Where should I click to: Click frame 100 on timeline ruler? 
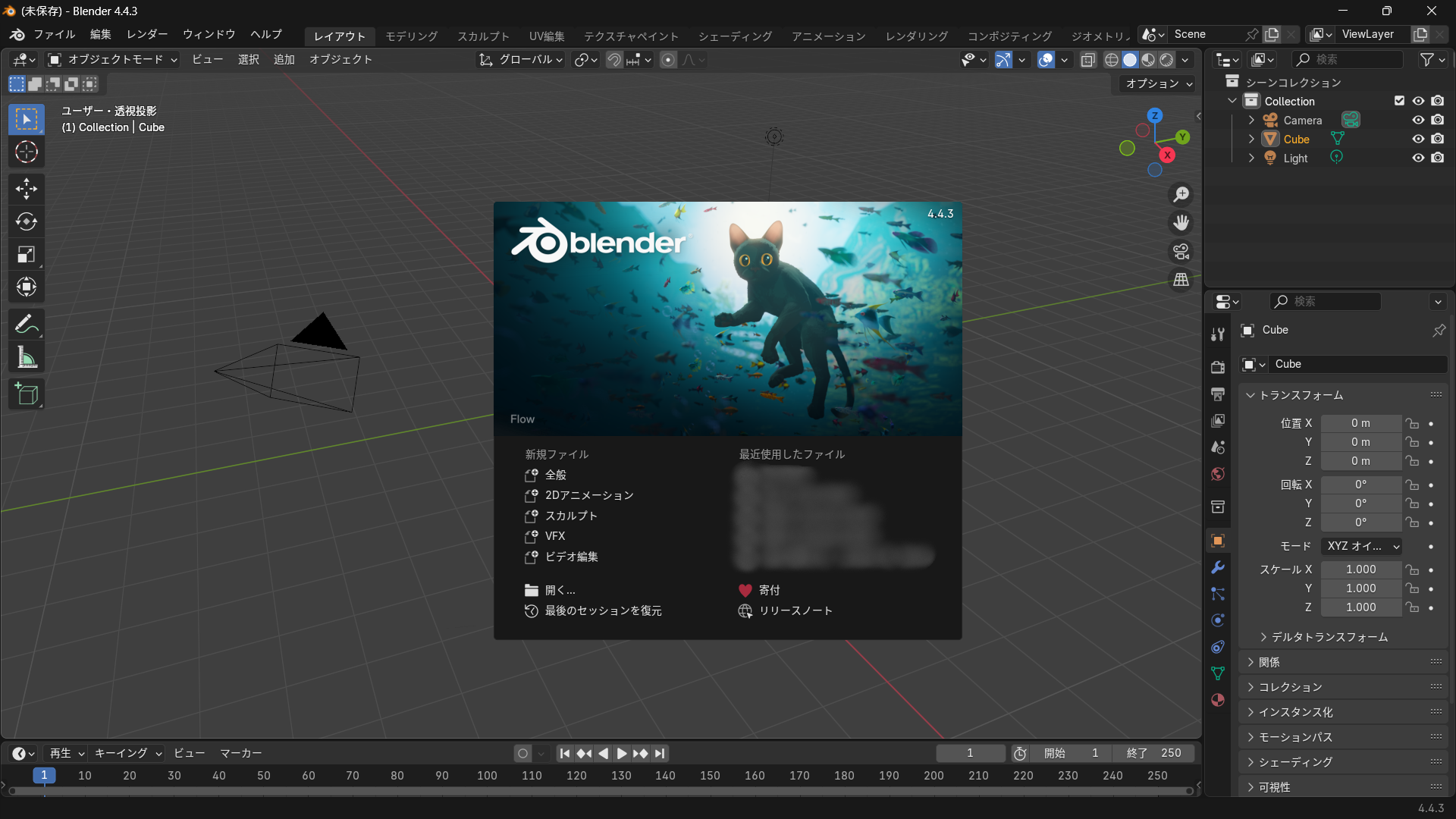click(487, 776)
